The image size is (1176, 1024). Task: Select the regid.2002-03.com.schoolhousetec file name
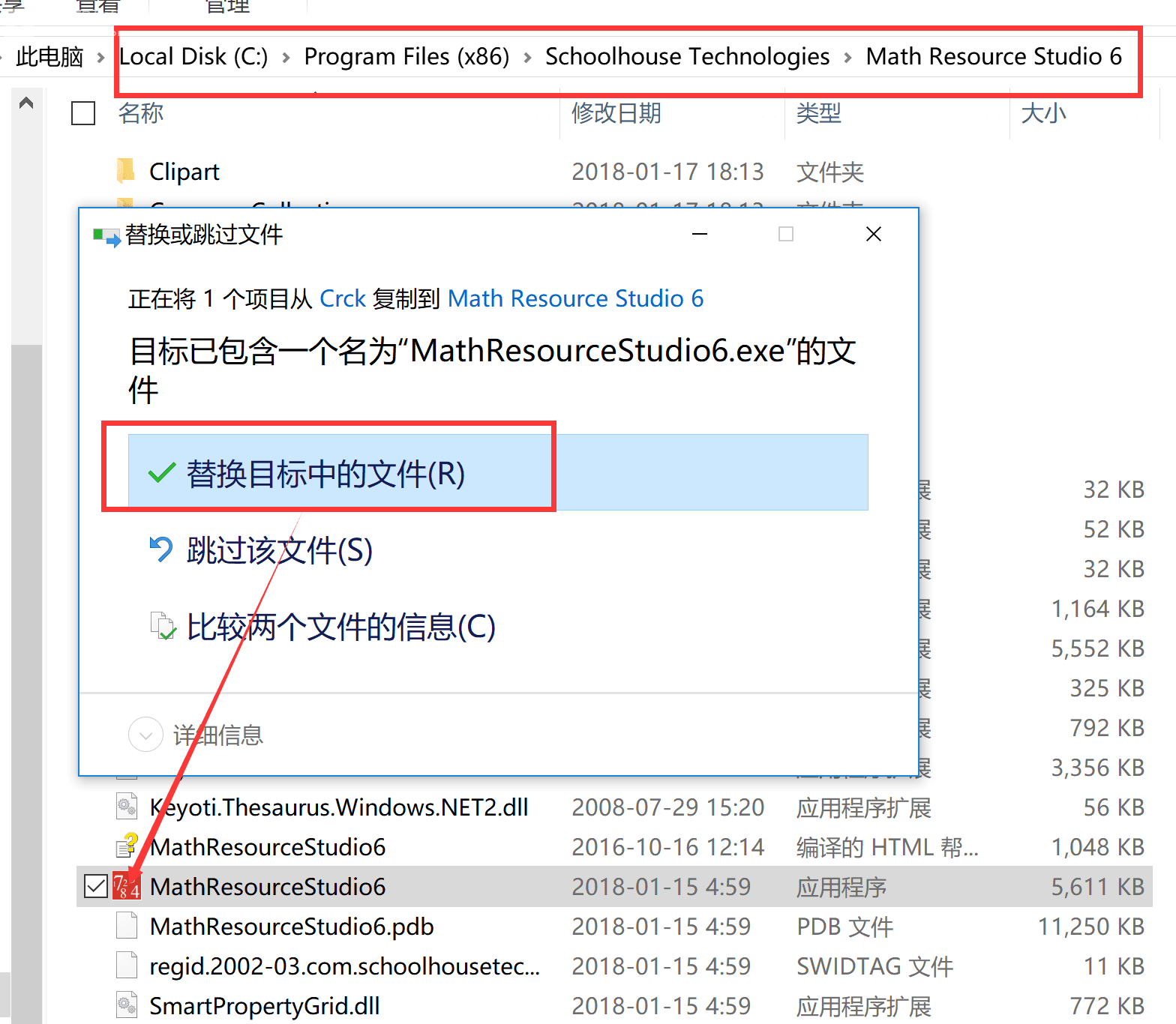click(x=345, y=966)
